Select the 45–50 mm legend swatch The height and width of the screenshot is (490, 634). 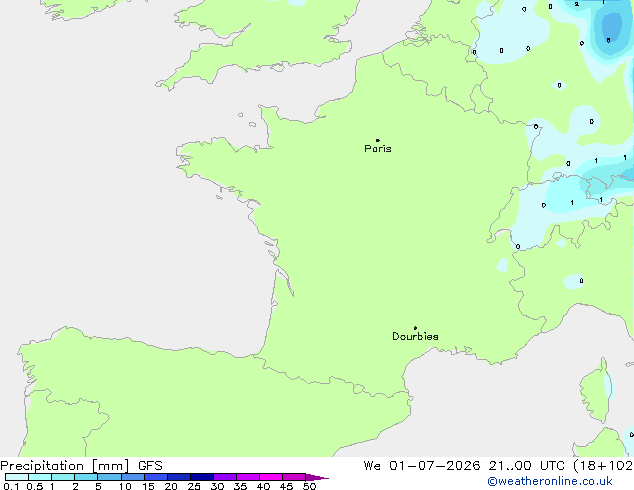pyautogui.click(x=294, y=477)
